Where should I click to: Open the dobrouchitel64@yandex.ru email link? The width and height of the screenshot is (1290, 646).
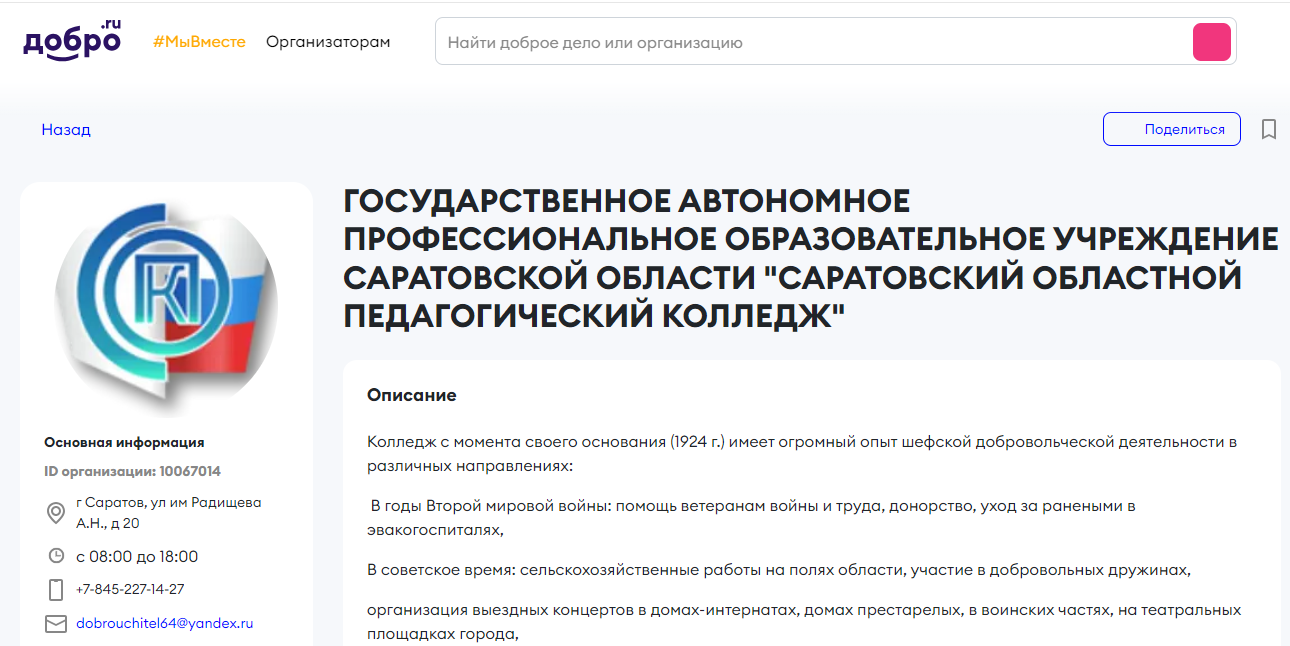[162, 623]
